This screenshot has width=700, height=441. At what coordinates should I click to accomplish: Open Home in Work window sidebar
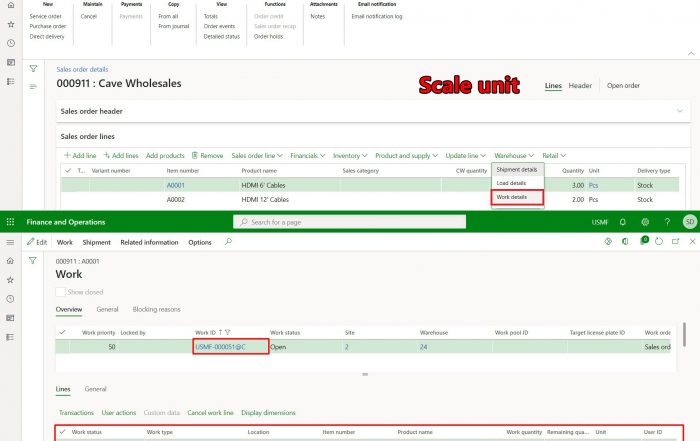point(10,261)
